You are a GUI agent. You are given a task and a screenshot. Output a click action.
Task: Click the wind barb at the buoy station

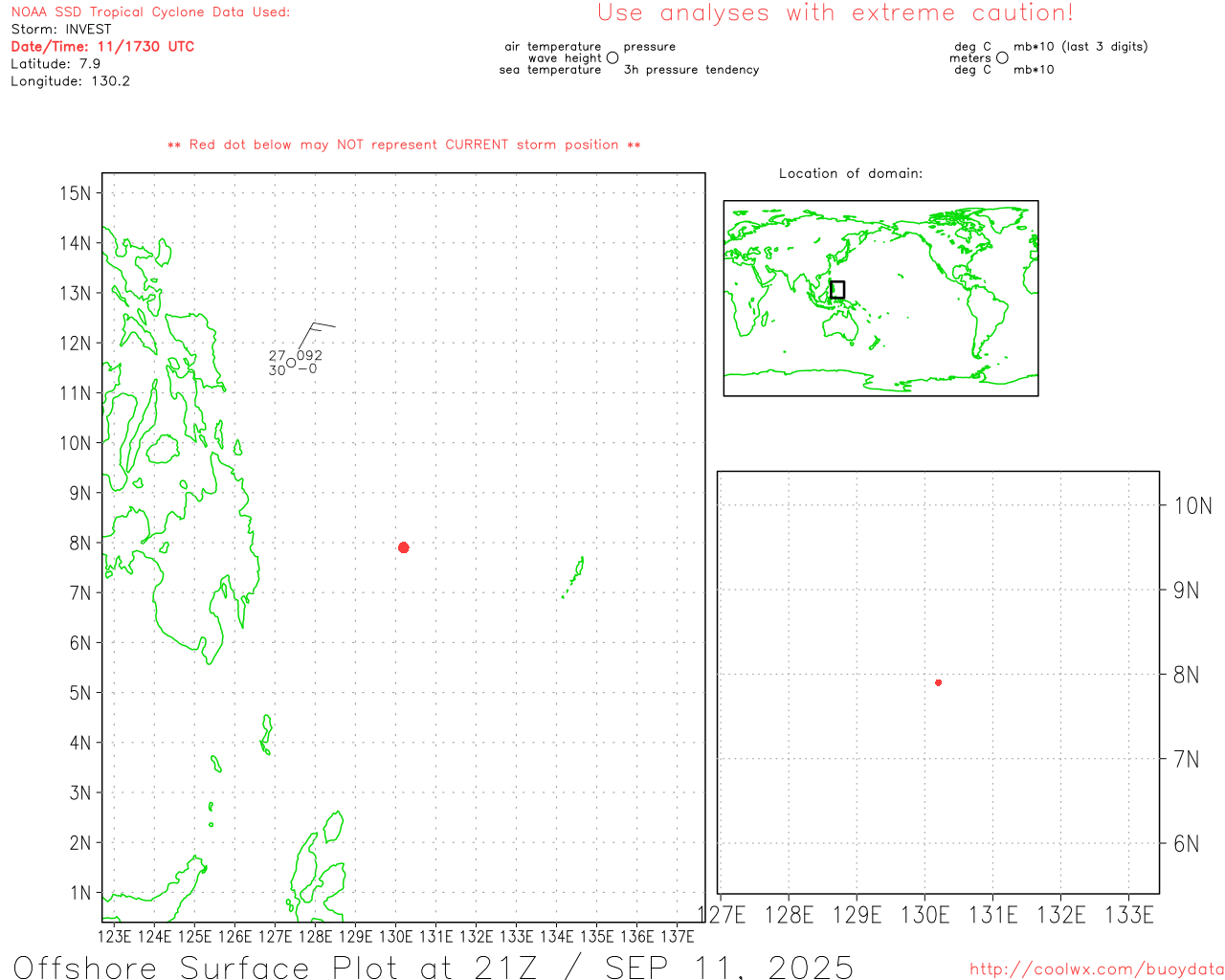317,336
